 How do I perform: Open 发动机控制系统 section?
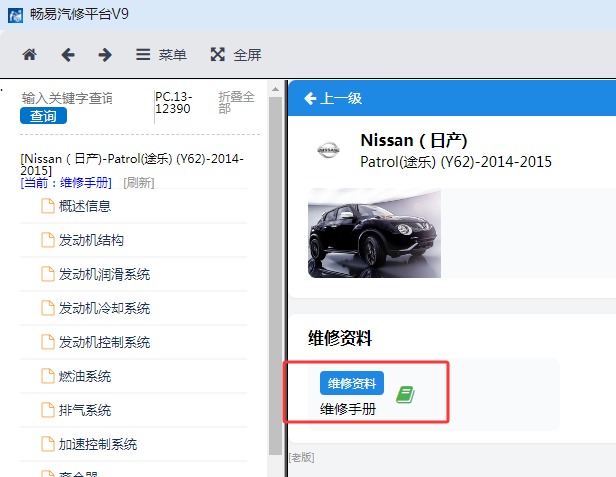104,342
